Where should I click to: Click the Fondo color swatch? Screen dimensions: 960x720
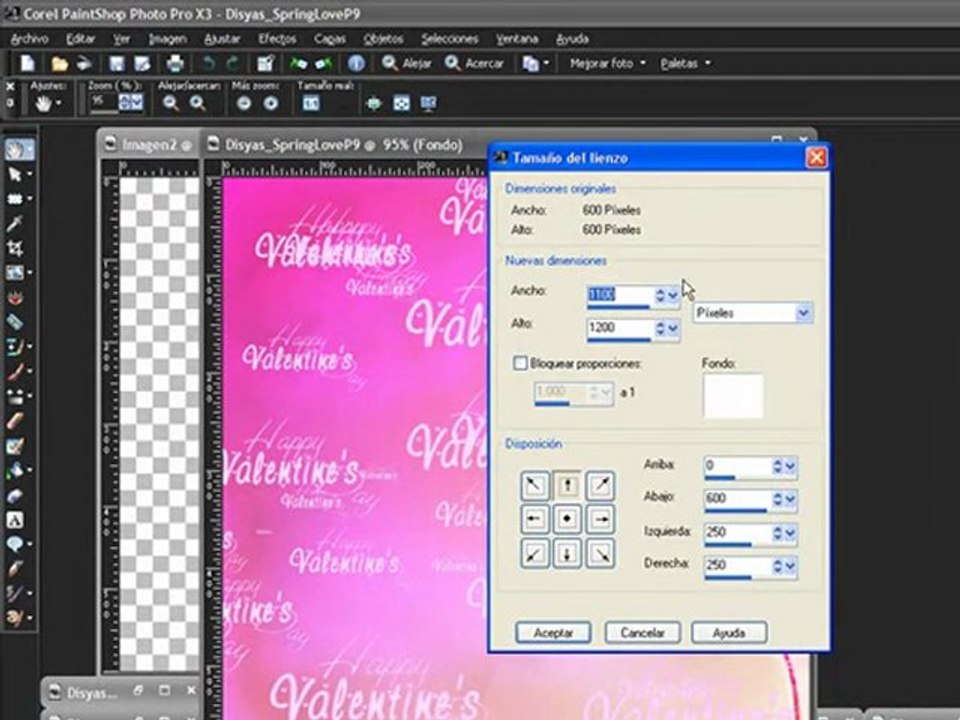tap(733, 396)
